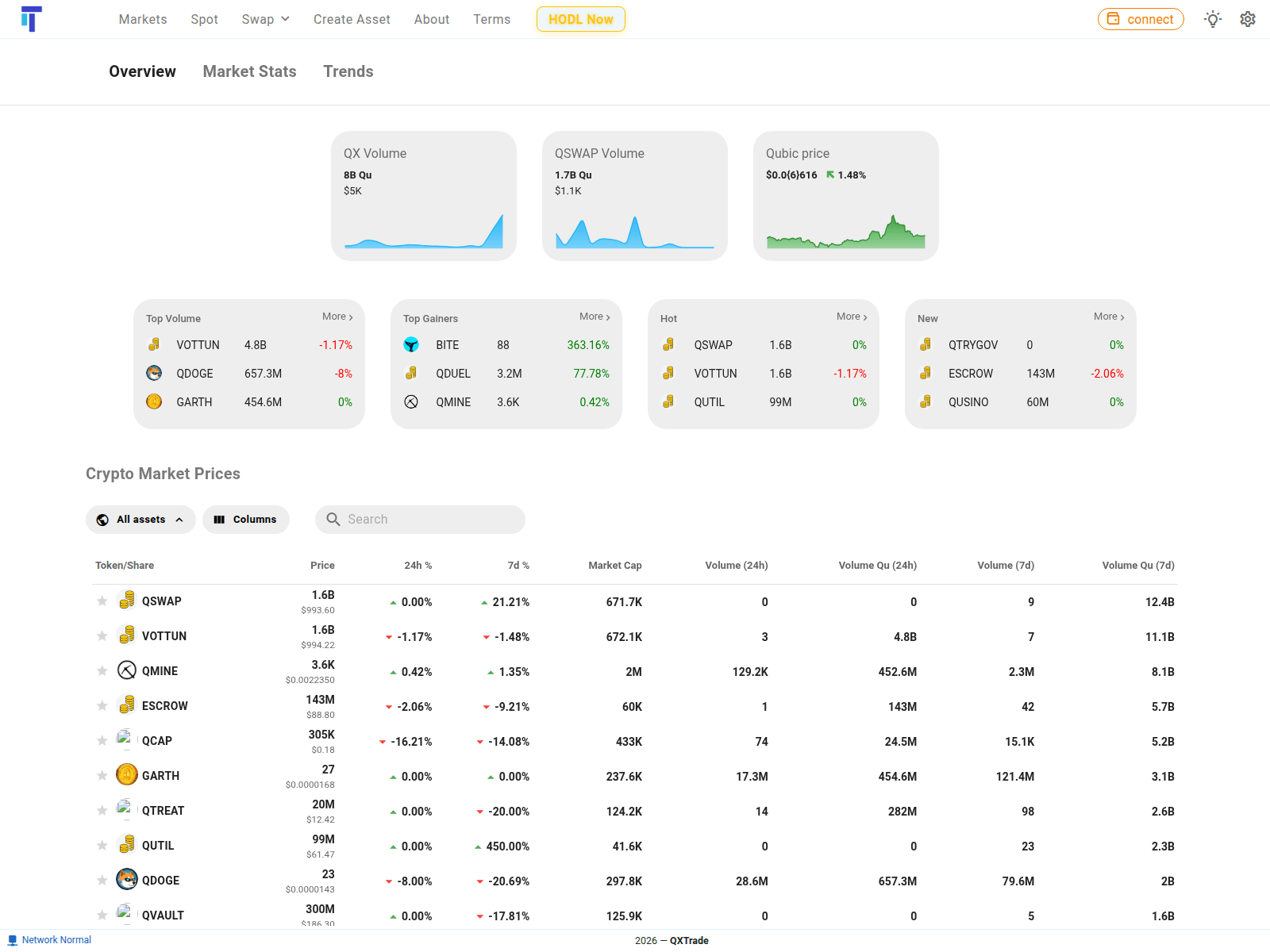The height and width of the screenshot is (952, 1270).
Task: Sort by Price column header
Action: coord(322,566)
